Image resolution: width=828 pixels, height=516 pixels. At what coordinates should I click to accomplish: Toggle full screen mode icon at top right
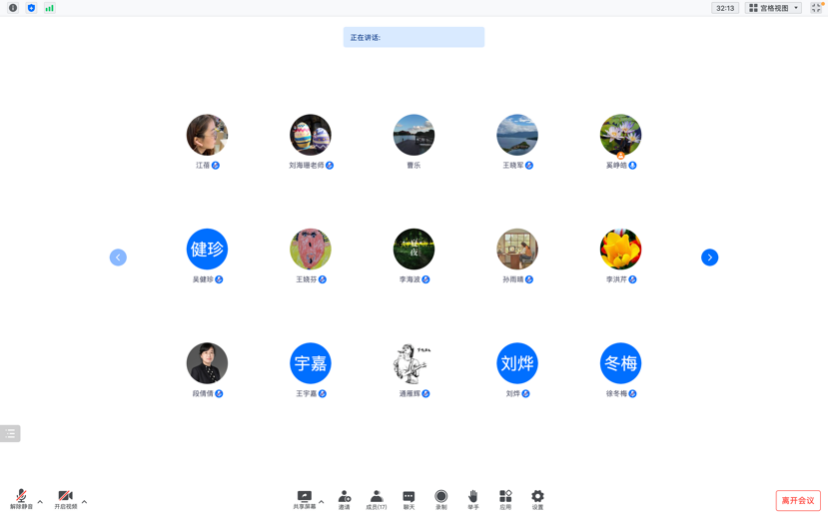(816, 8)
